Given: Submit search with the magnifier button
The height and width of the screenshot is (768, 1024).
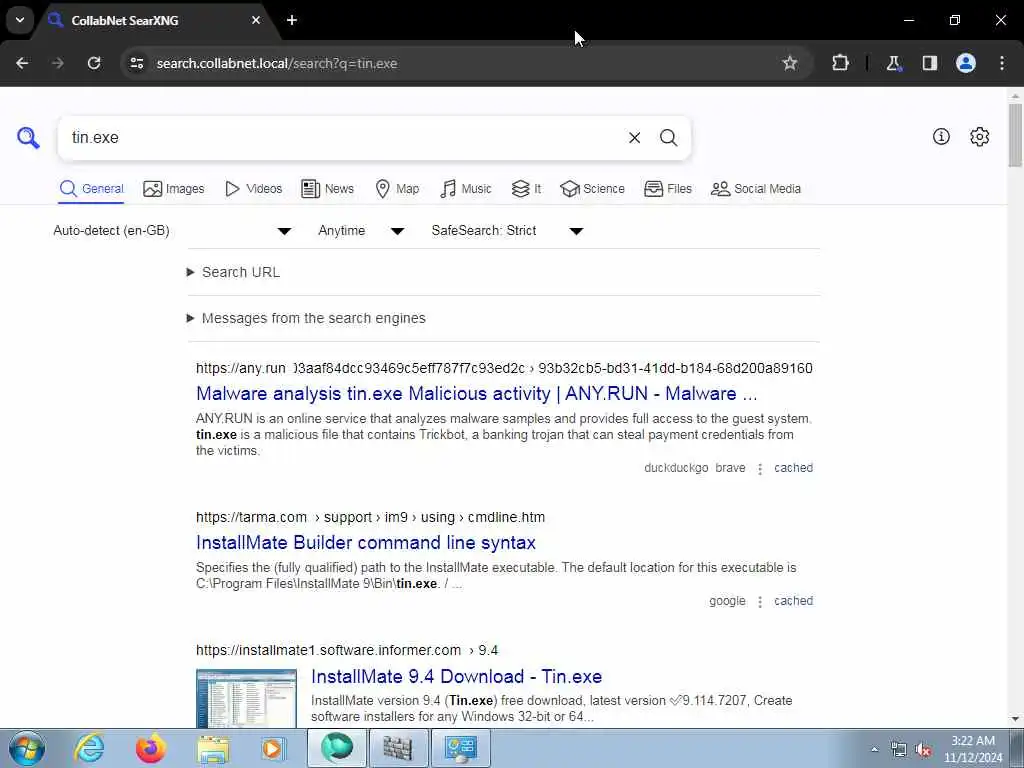Looking at the screenshot, I should click(x=668, y=138).
